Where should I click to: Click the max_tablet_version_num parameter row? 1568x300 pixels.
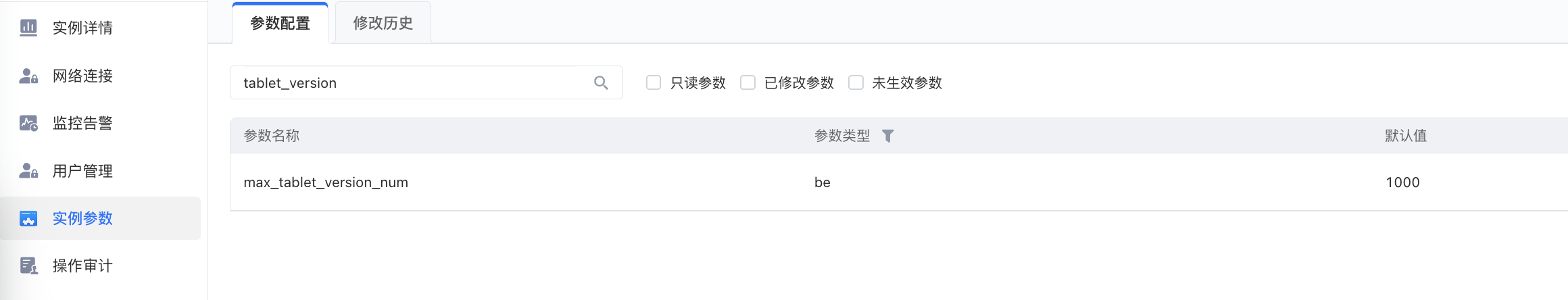click(x=326, y=182)
